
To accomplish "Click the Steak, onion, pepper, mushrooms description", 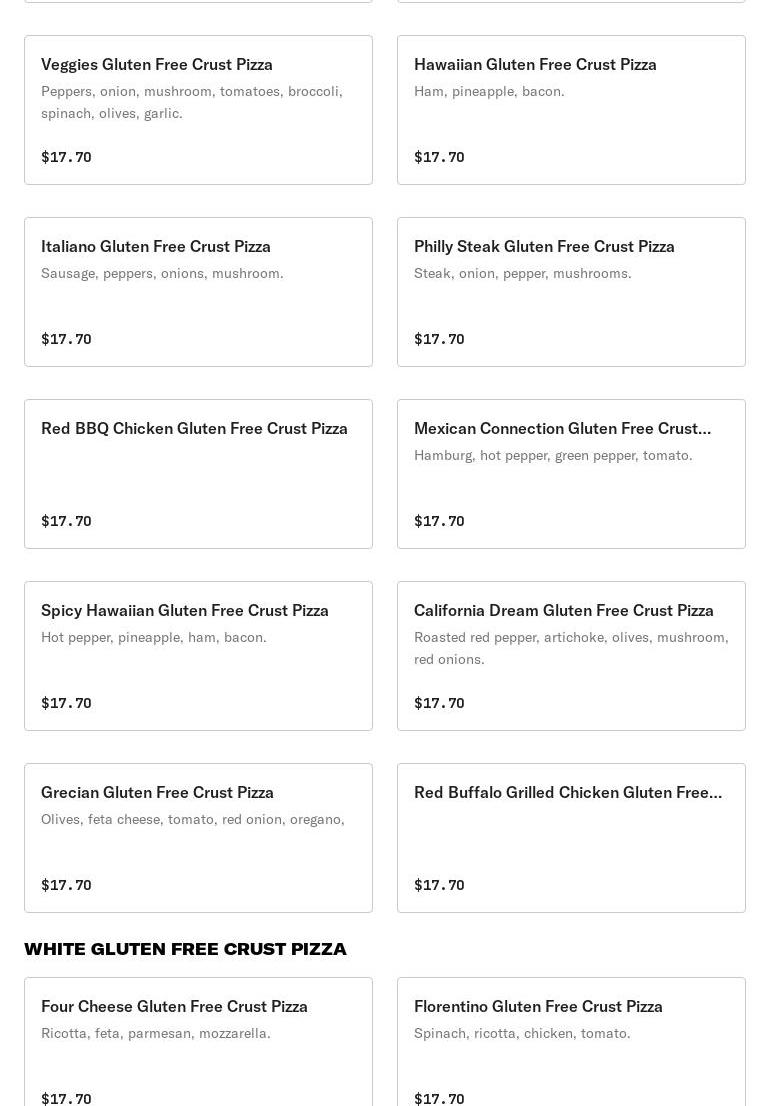I will click(x=522, y=273).
